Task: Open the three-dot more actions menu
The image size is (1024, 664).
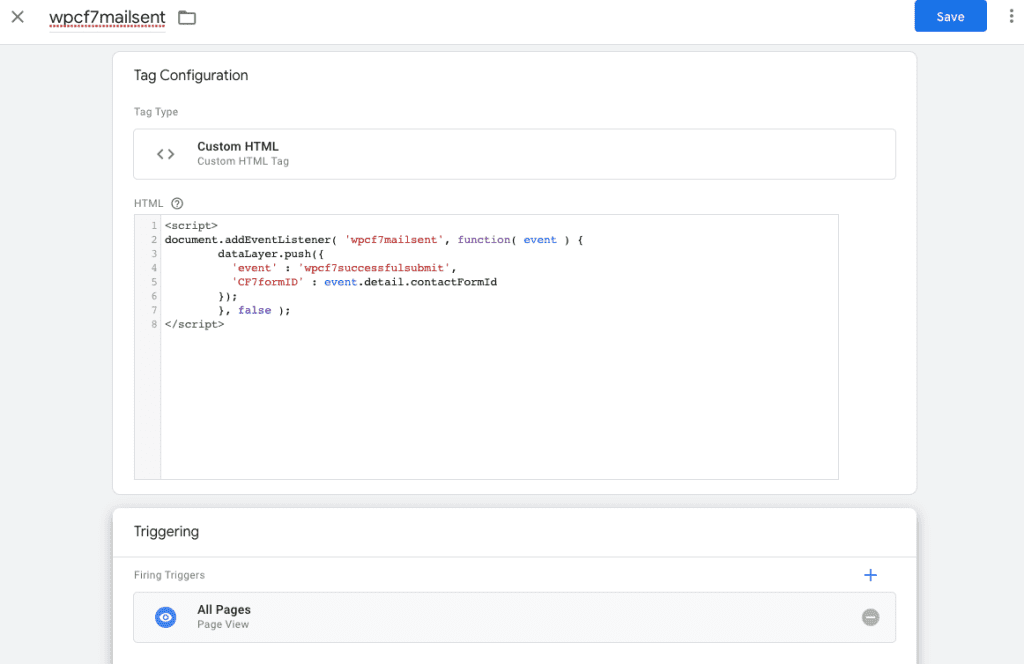Action: pos(1011,16)
